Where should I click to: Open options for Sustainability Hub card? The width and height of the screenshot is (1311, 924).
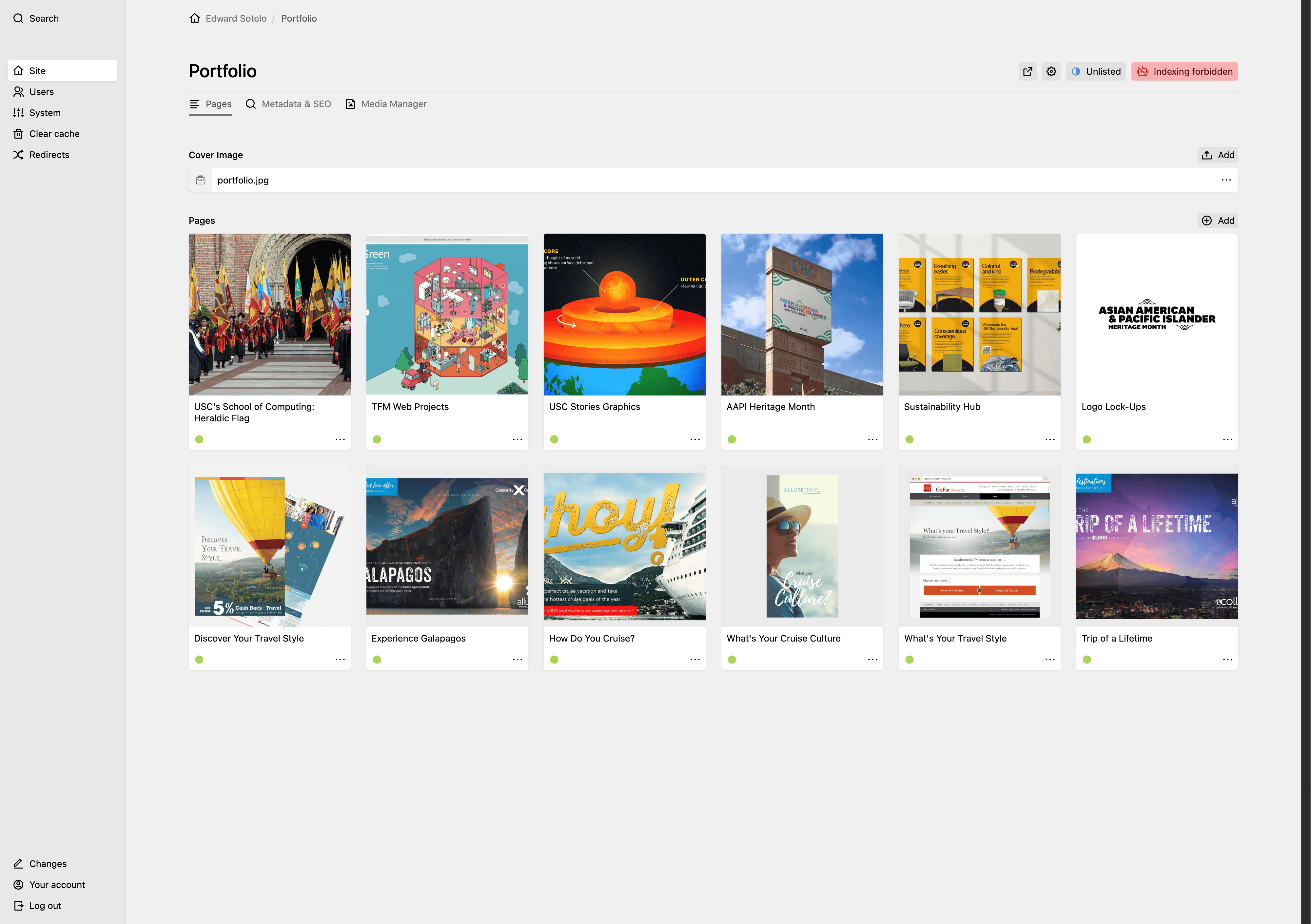[x=1050, y=439]
